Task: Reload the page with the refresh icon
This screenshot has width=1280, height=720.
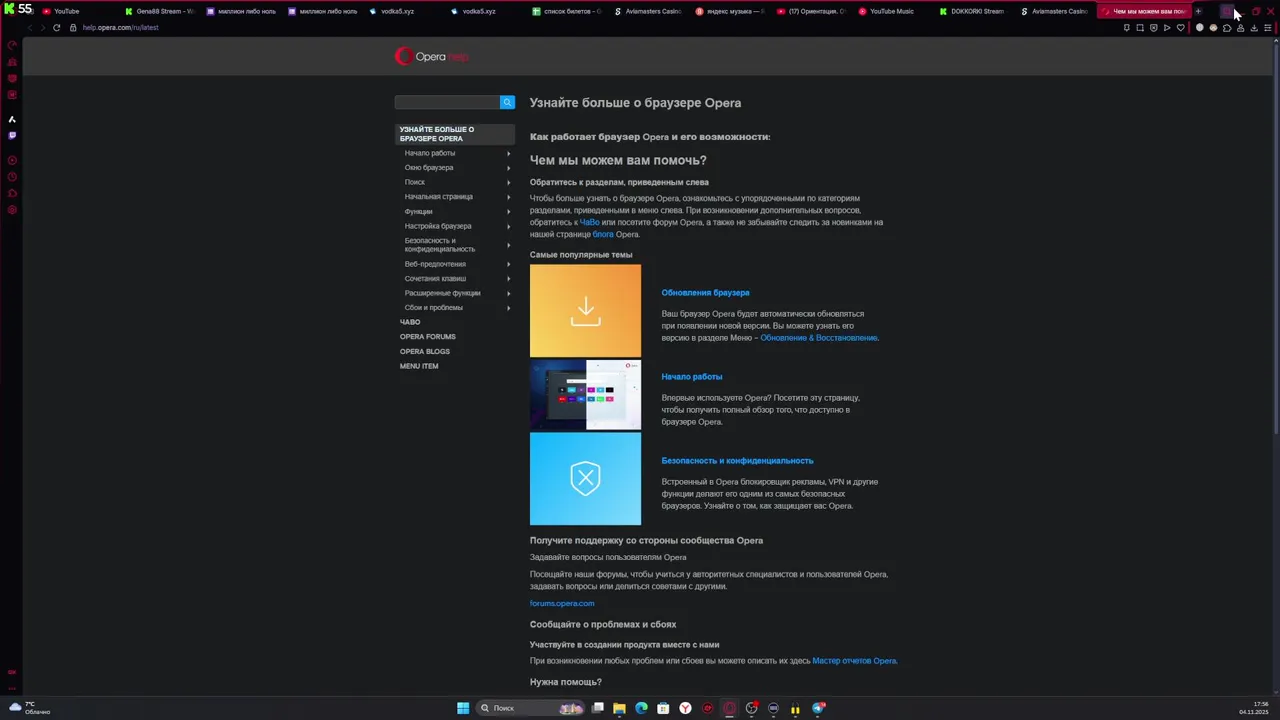Action: point(56,27)
